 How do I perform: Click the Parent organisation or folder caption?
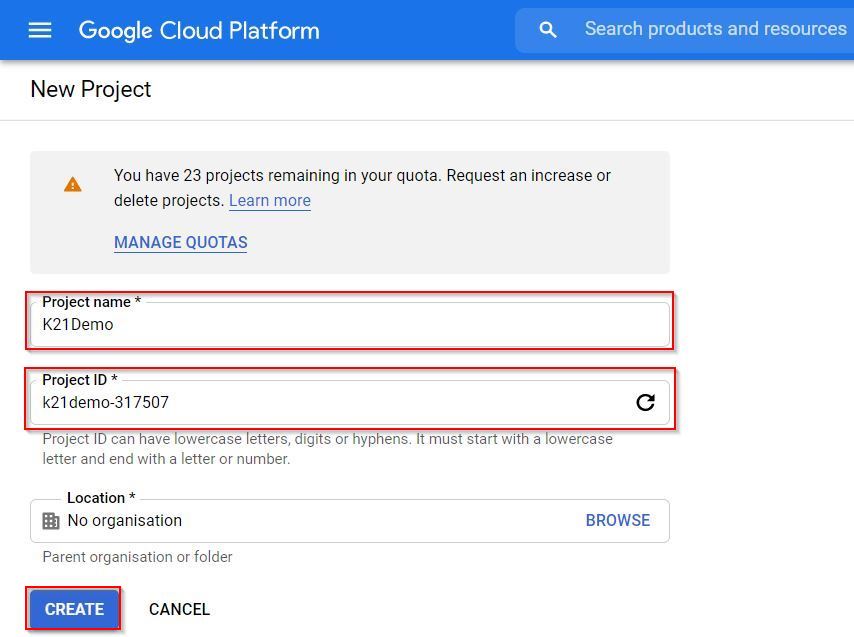tap(137, 557)
